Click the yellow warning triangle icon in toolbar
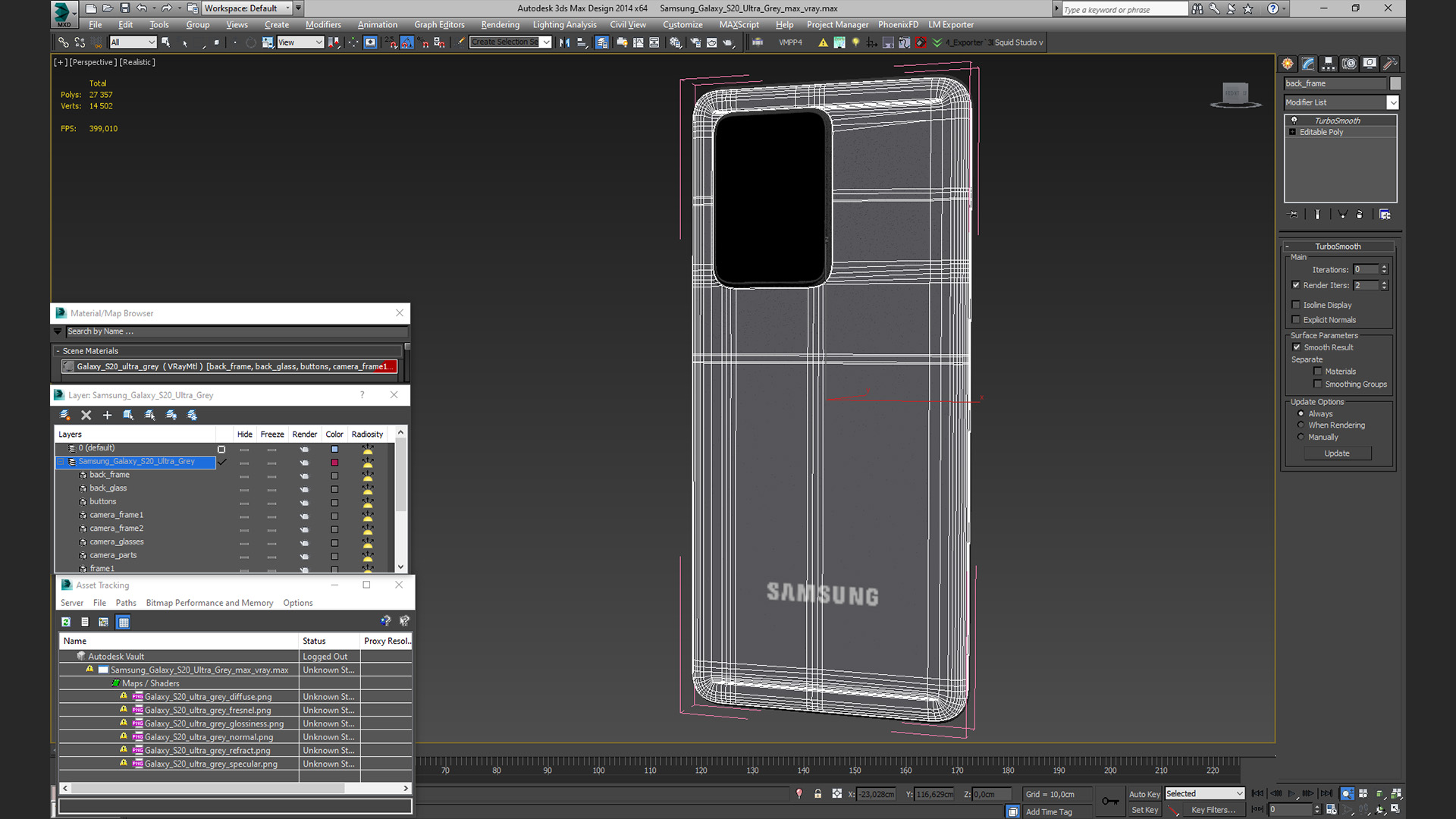 click(823, 42)
